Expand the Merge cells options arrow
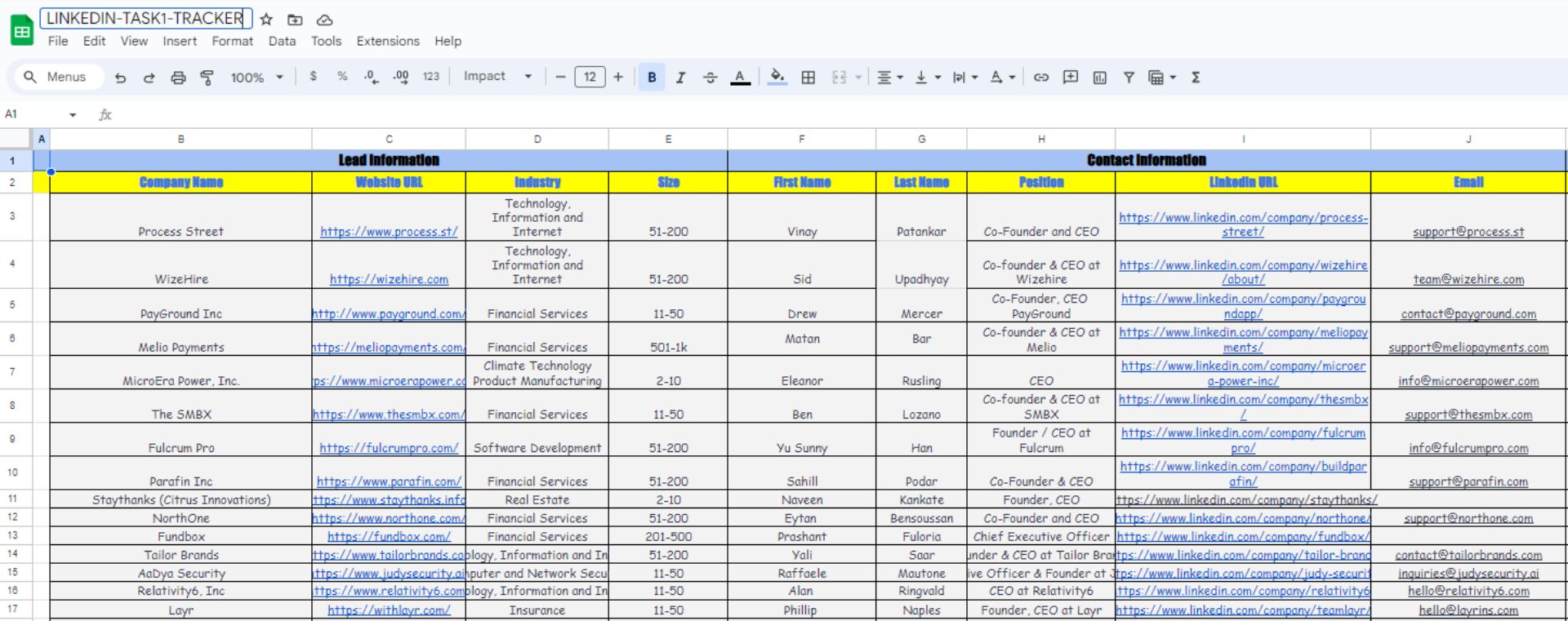 [858, 78]
